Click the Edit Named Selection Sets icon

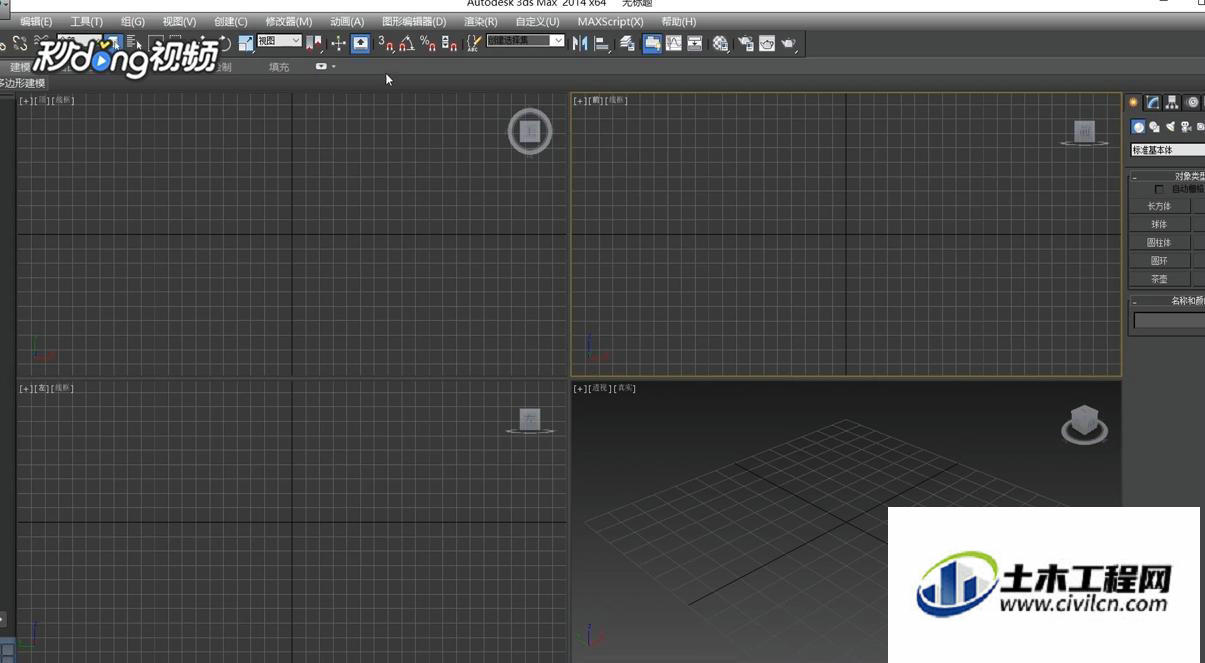coord(473,43)
